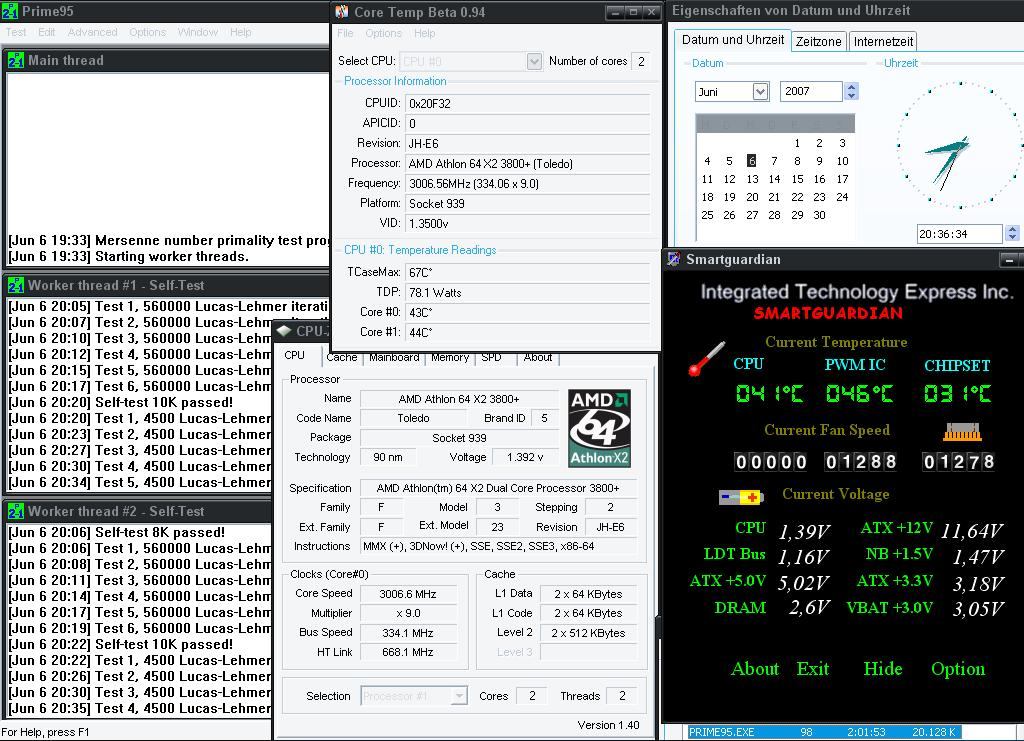
Task: Click the fan speed 01288 counter
Action: pos(861,462)
